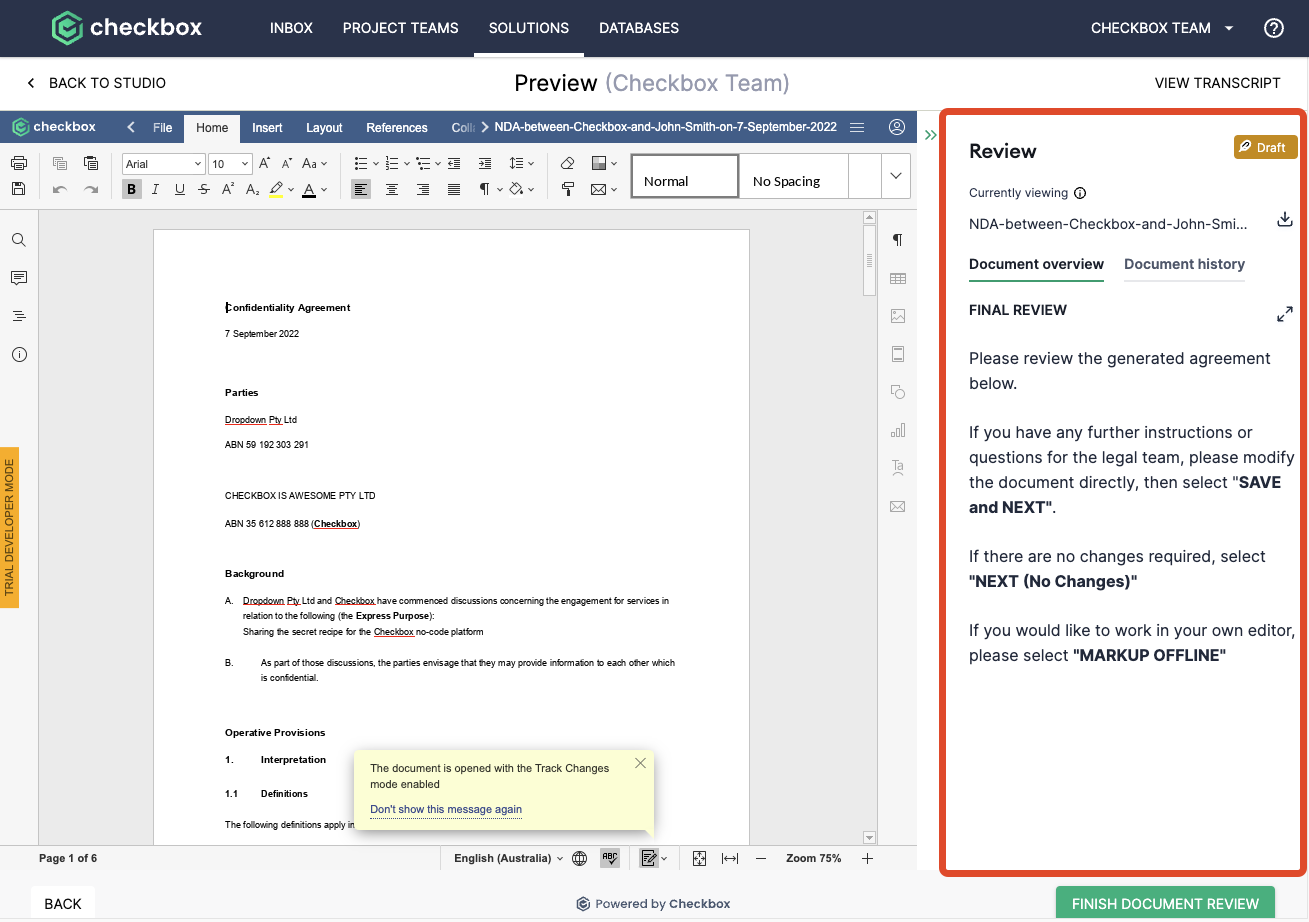This screenshot has width=1309, height=922.
Task: Open the Checkbox Team account dropdown
Action: [x=1162, y=28]
